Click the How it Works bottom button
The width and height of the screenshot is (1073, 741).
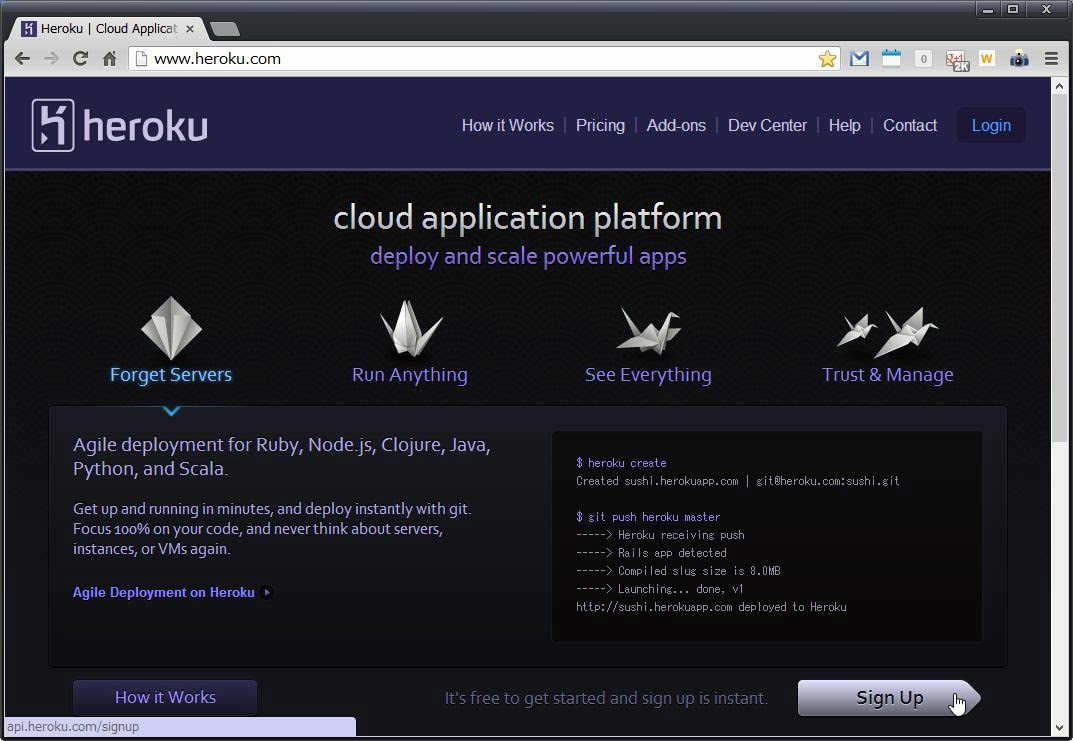click(165, 697)
